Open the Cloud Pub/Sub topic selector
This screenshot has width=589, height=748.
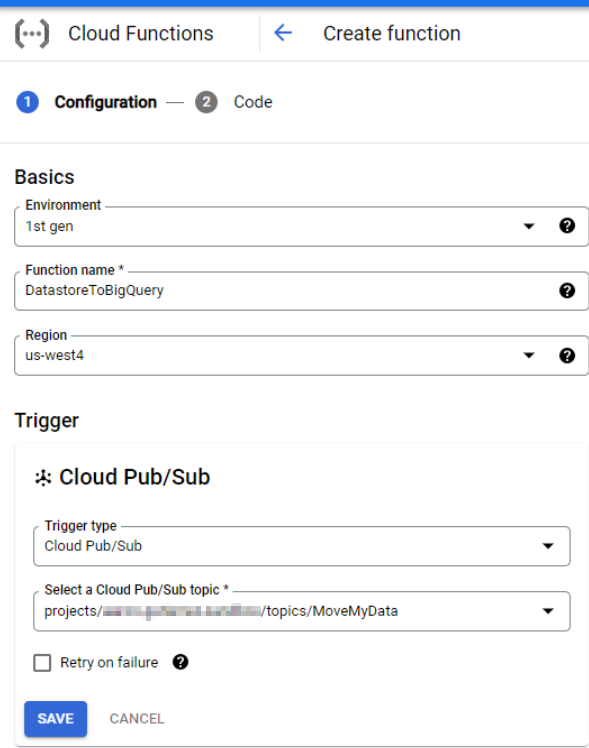point(301,611)
